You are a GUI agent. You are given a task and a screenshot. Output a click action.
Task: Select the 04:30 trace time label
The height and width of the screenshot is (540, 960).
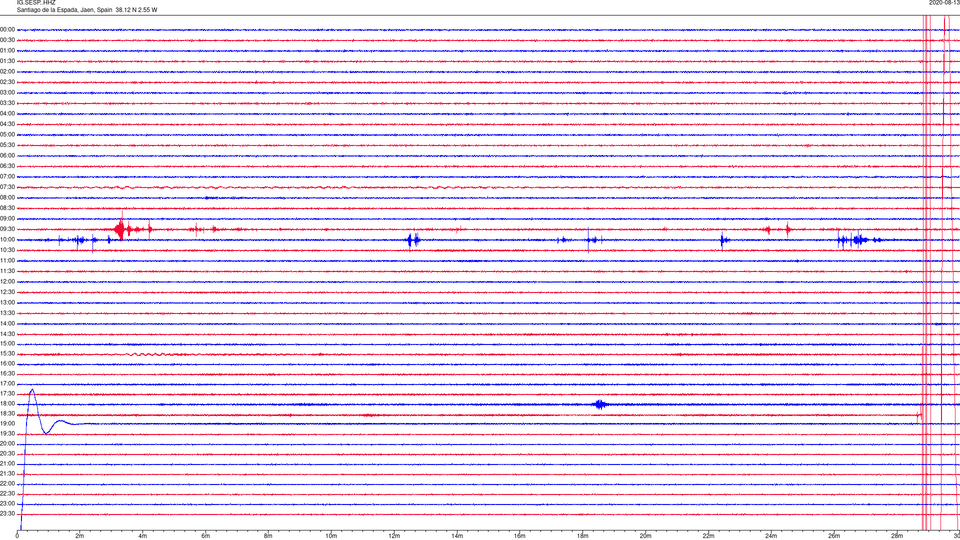click(x=7, y=124)
